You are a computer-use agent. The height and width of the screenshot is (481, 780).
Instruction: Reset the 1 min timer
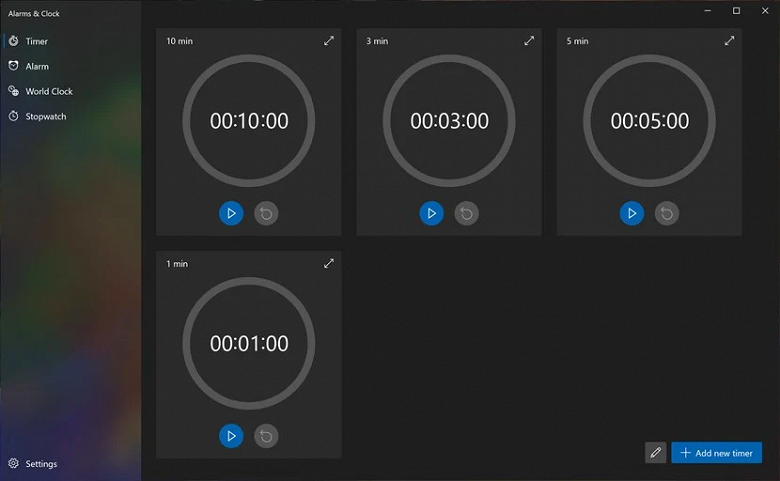point(265,436)
